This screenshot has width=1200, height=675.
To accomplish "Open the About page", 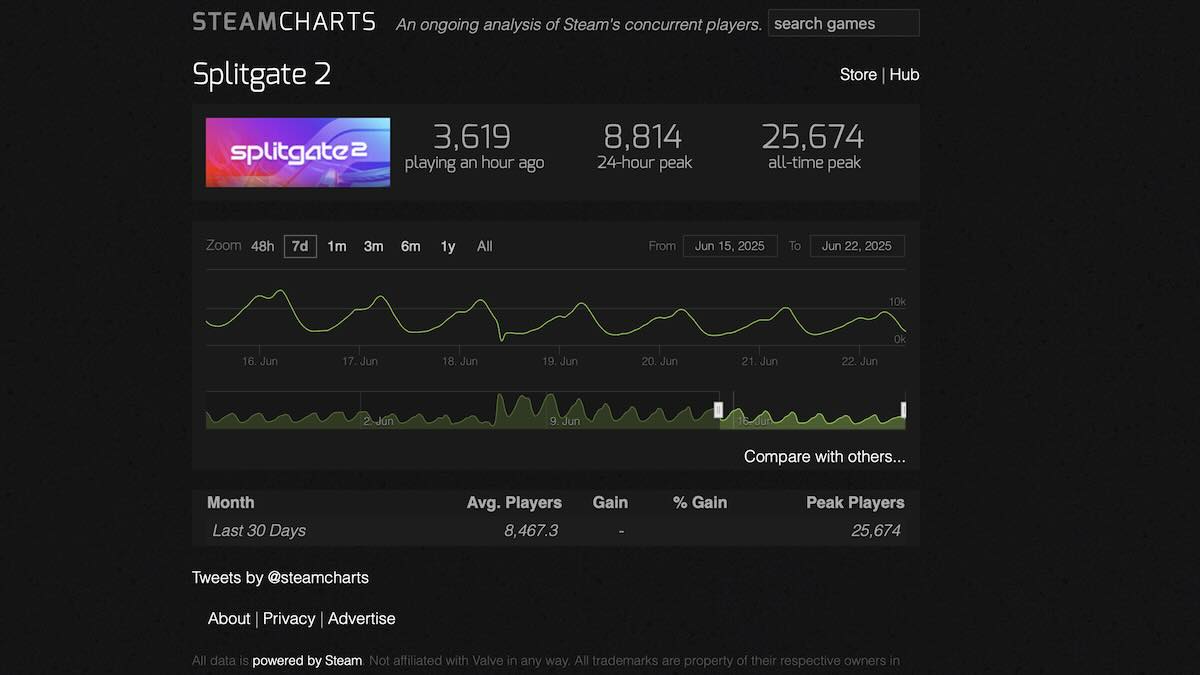I will [229, 619].
